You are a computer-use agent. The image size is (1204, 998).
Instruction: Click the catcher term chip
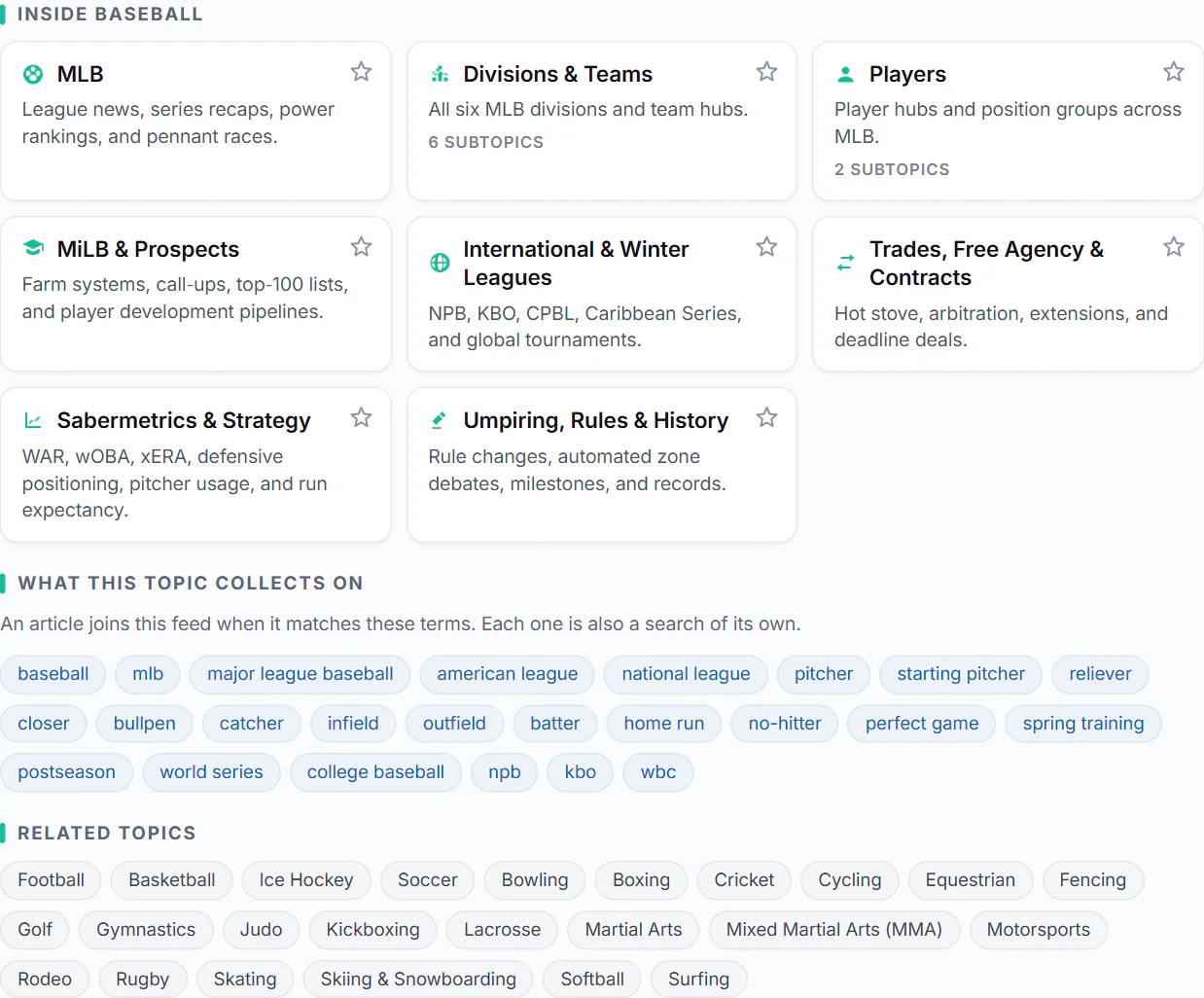252,724
